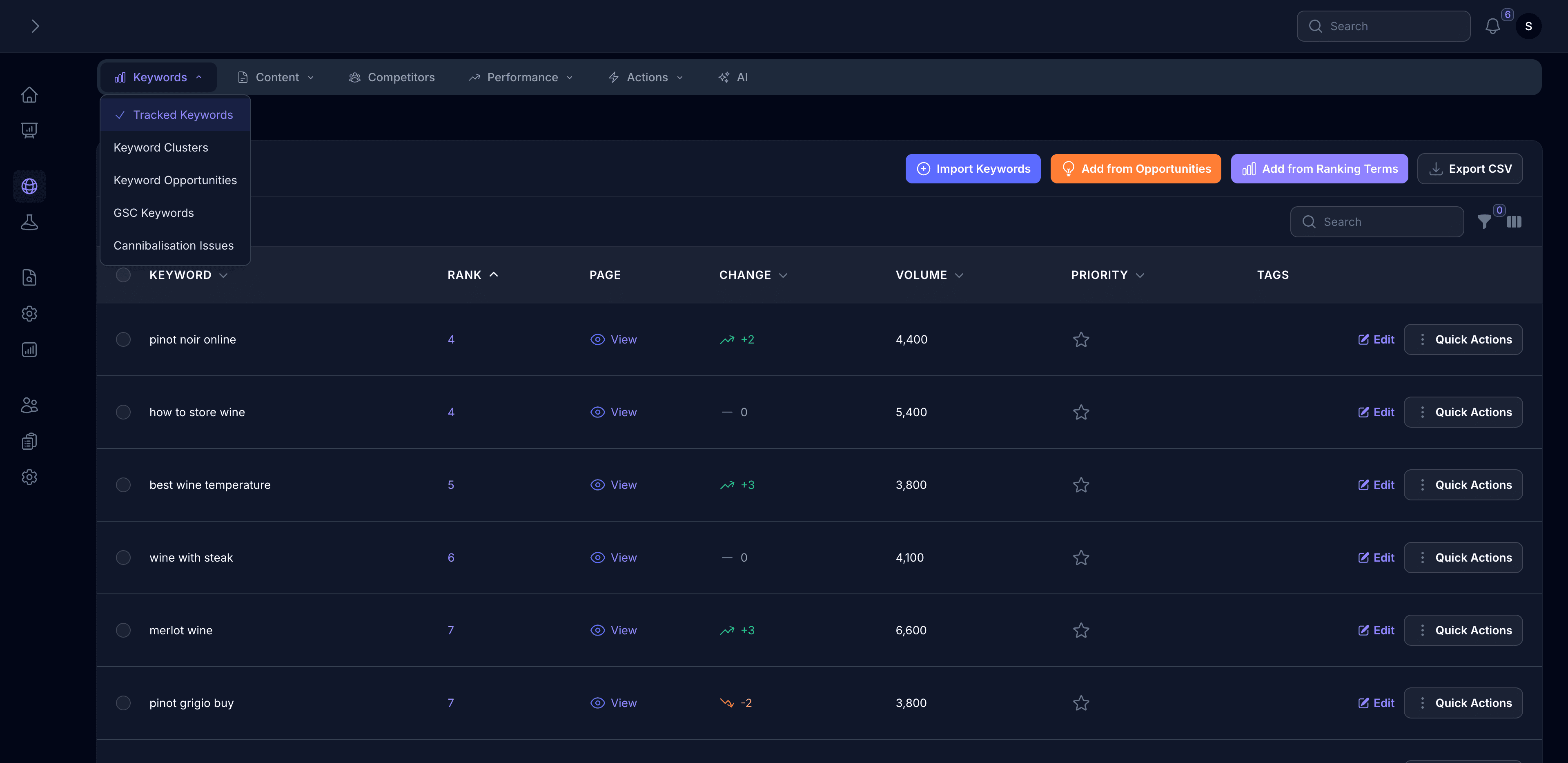Open the upper gear settings sidebar icon
Viewport: 1568px width, 763px height.
(x=29, y=314)
